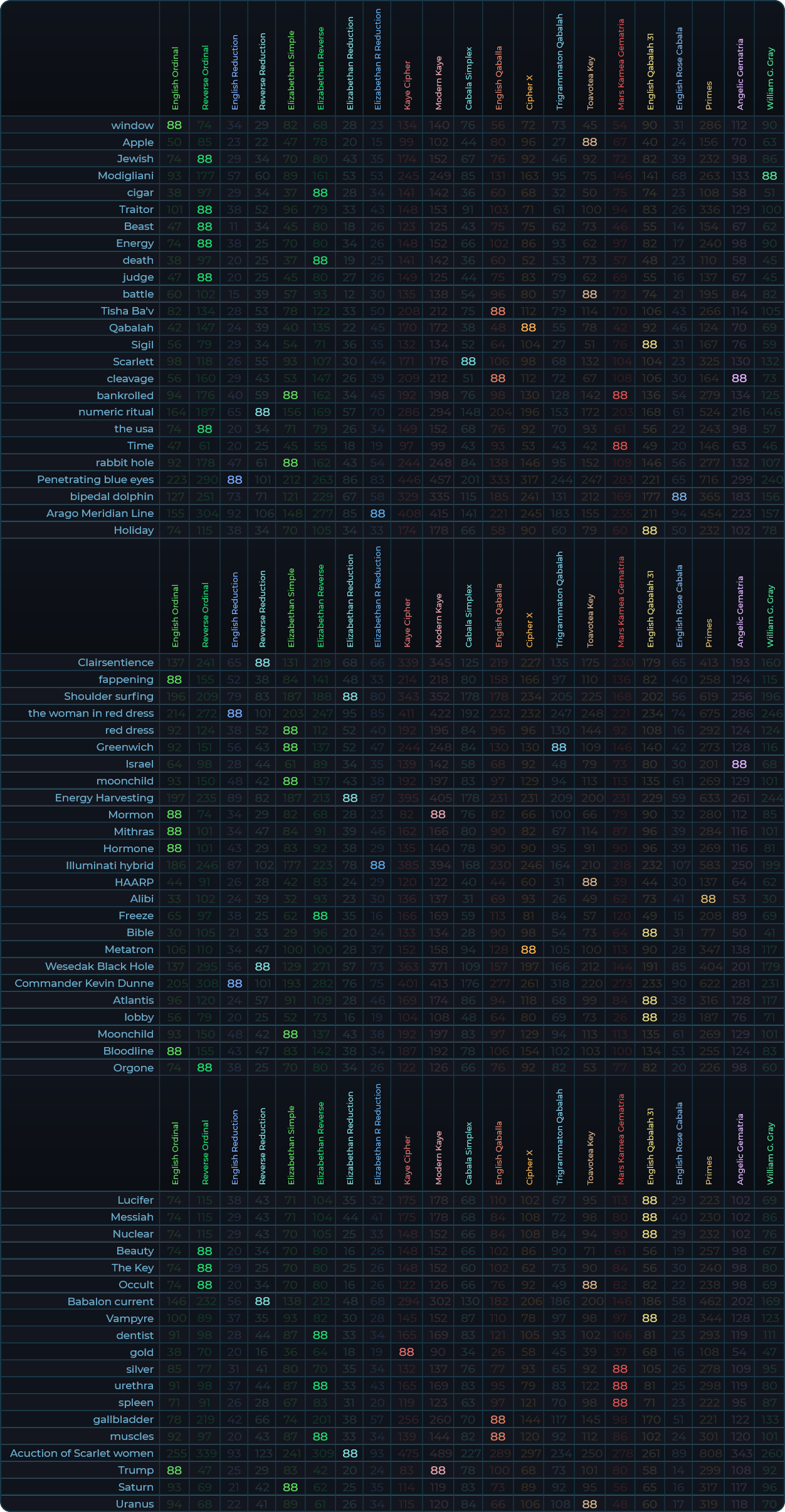Click the highlighted 88 in the Modigliani row
Viewport: 785px width, 1512px height.
click(769, 176)
